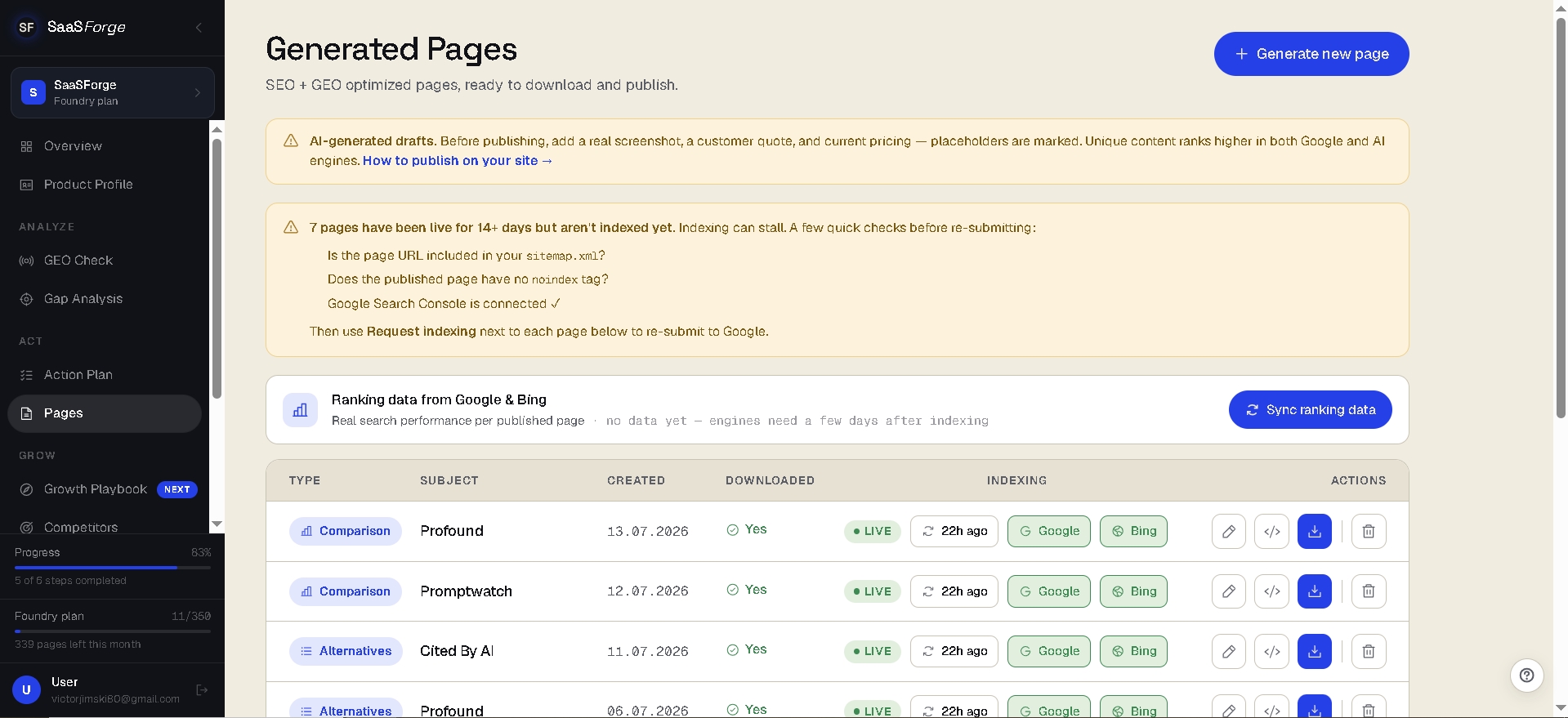View code for the Promptwatch page

tap(1271, 591)
